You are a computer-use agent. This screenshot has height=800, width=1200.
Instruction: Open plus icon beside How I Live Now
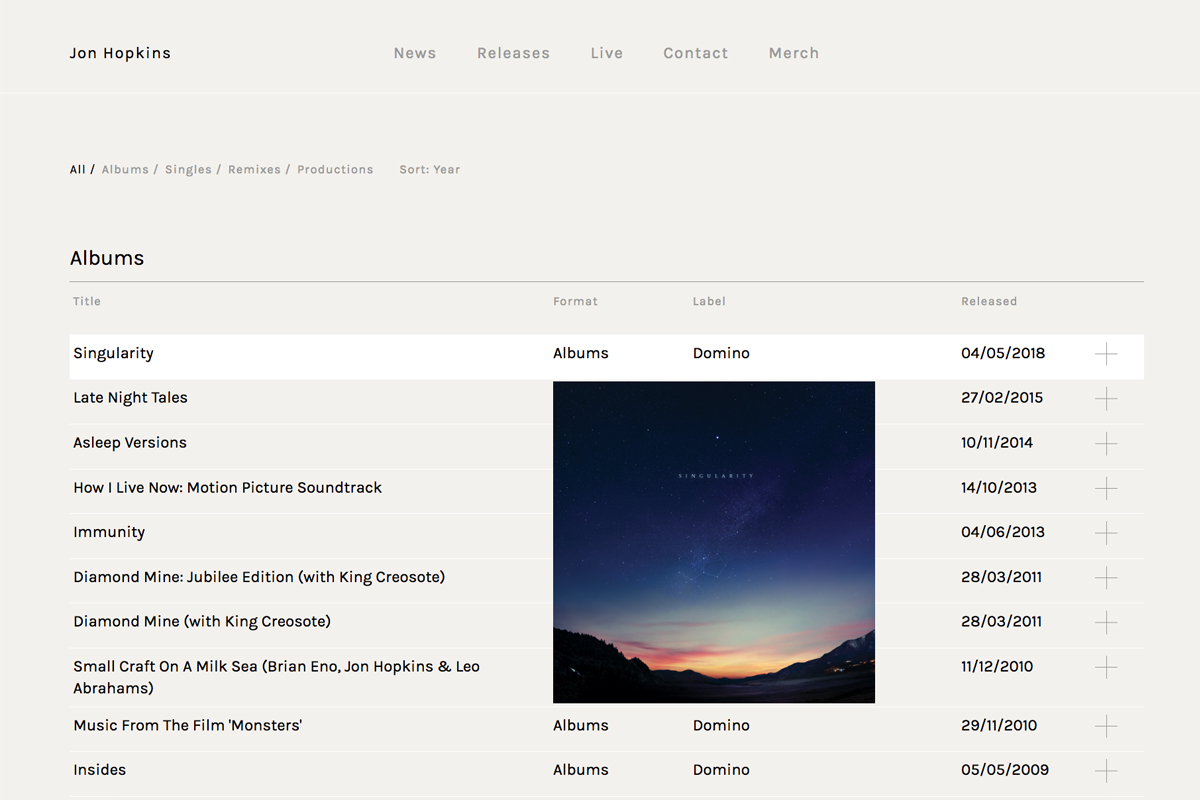1105,488
